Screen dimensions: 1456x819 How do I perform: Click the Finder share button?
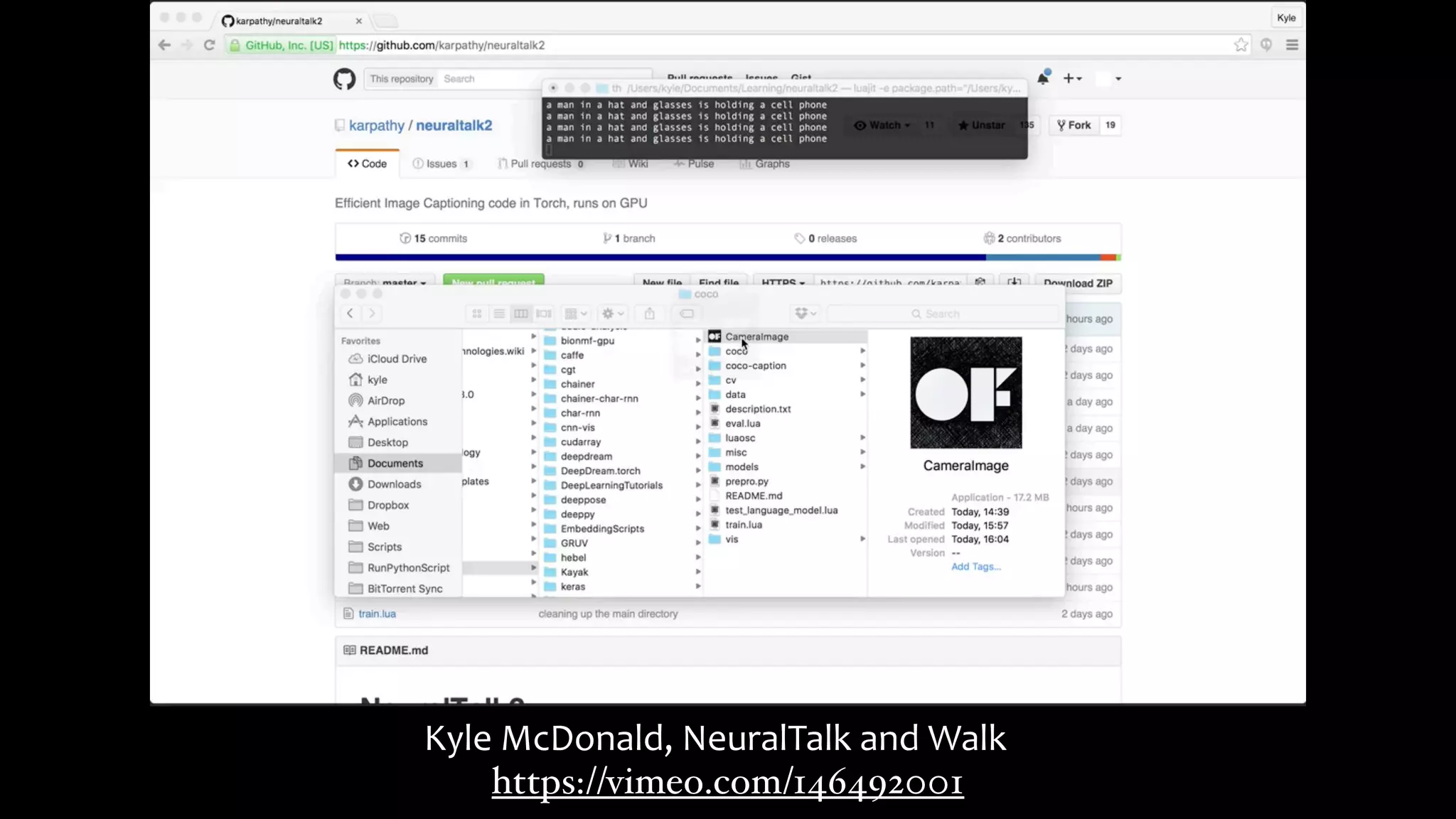649,314
